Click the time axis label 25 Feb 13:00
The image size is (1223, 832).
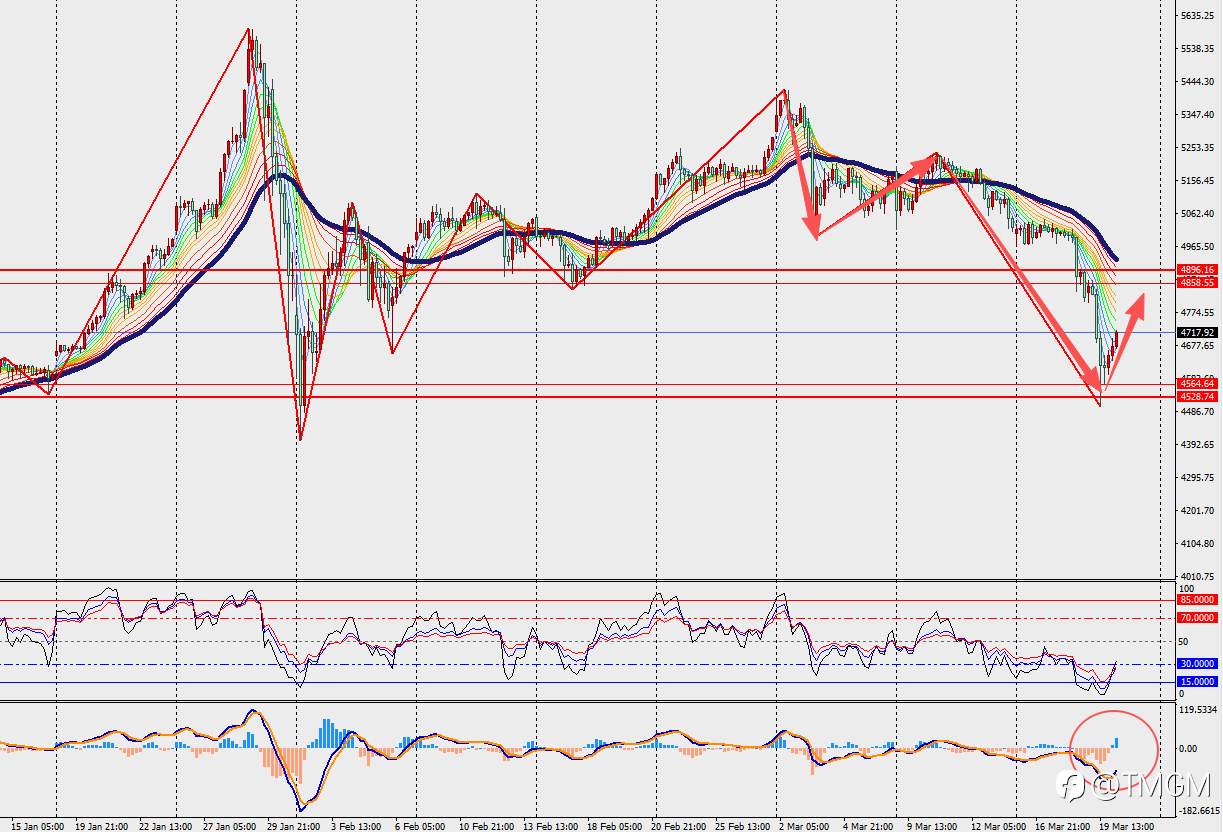click(x=742, y=826)
